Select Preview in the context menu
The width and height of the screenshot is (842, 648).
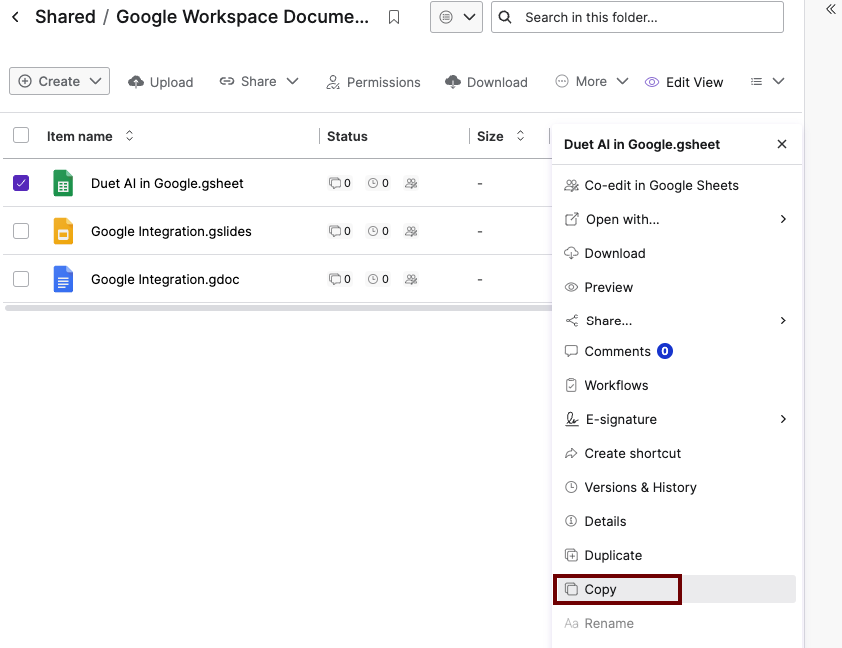pyautogui.click(x=677, y=287)
